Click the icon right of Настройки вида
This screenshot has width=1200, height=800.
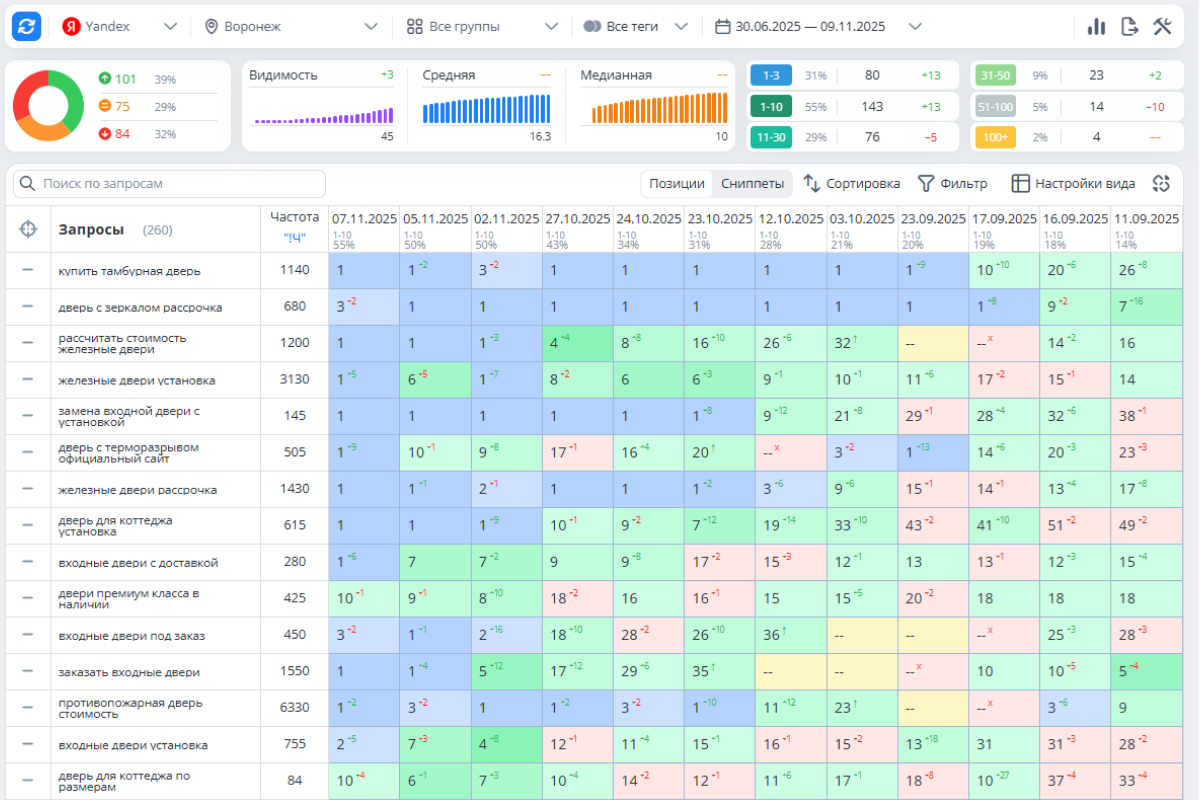tap(1161, 183)
